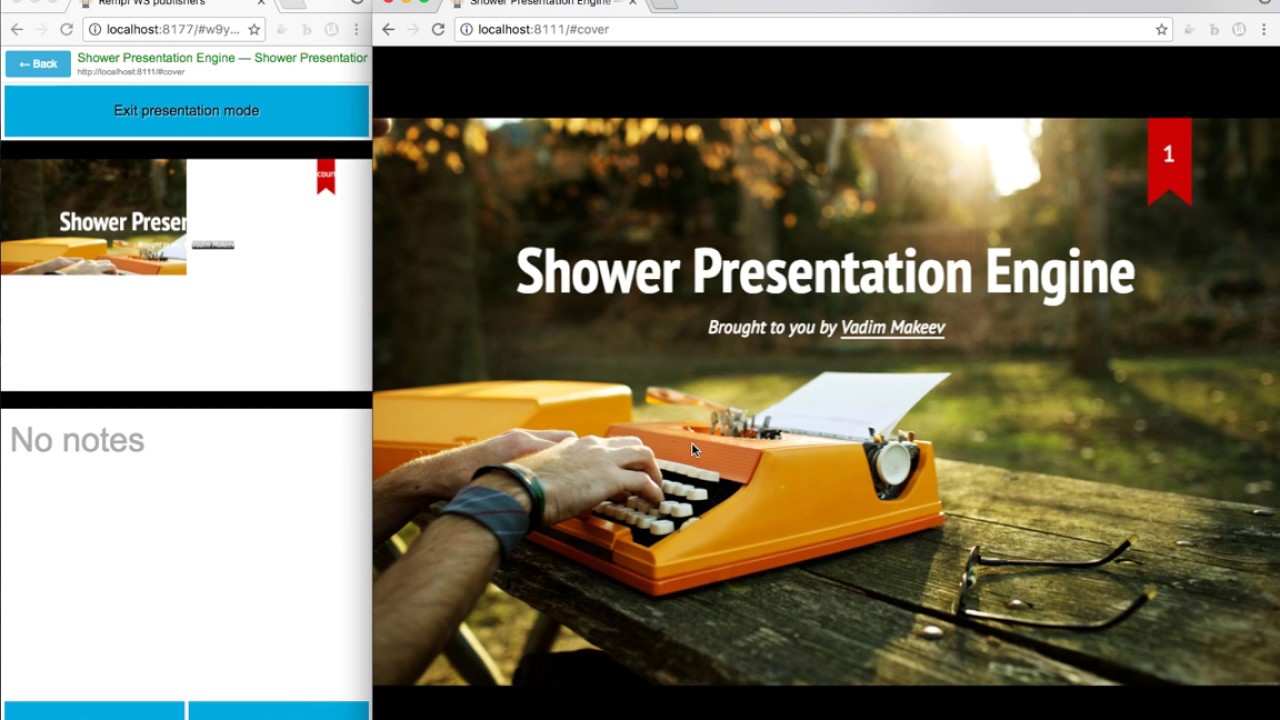1280x720 pixels.
Task: Go forward in the localhost:8177 browser window
Action: click(41, 29)
